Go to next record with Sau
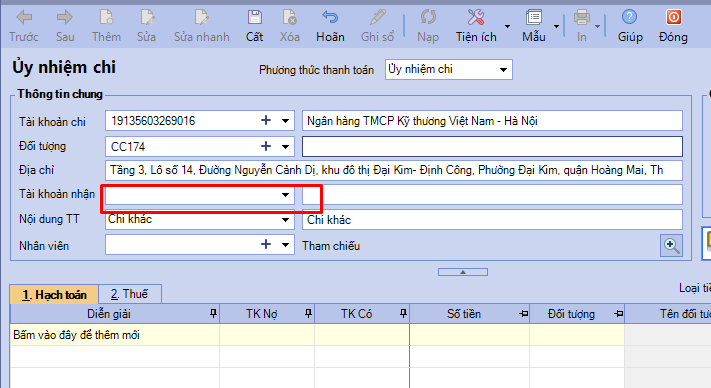 65,26
